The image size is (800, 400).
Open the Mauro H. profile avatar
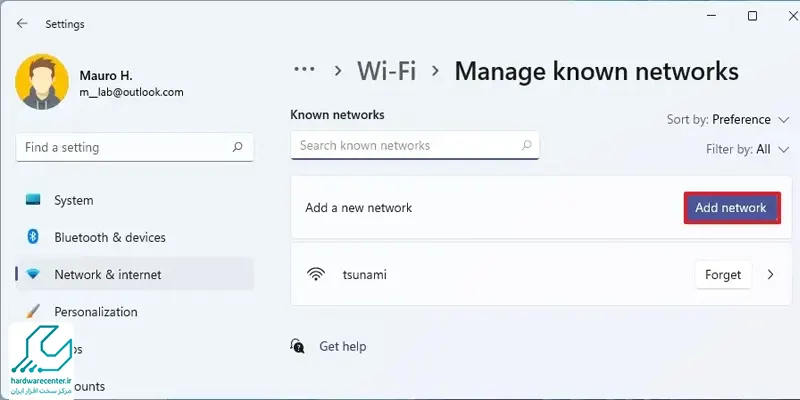pyautogui.click(x=42, y=82)
